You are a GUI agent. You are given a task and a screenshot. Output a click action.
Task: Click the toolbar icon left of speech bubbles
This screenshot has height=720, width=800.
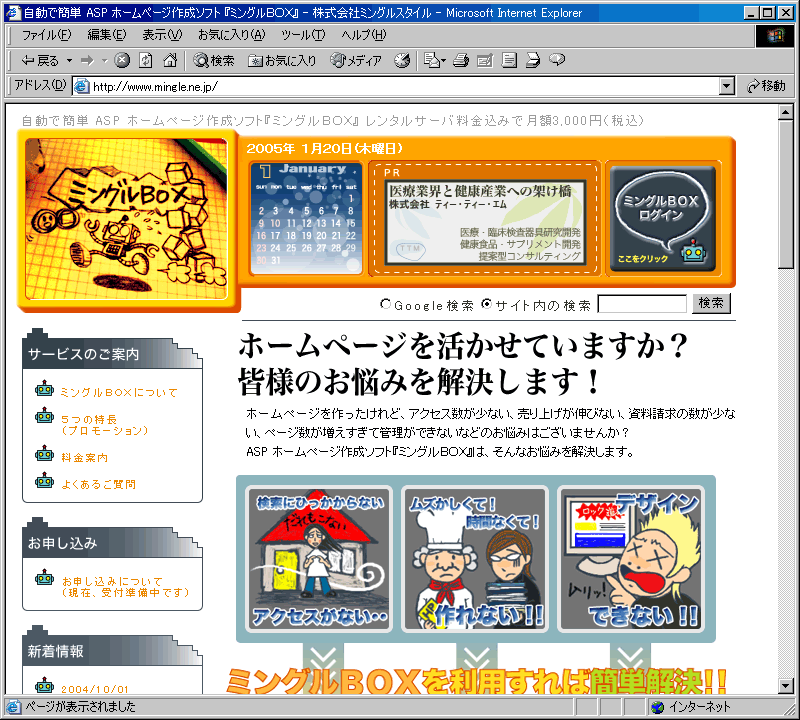(533, 60)
